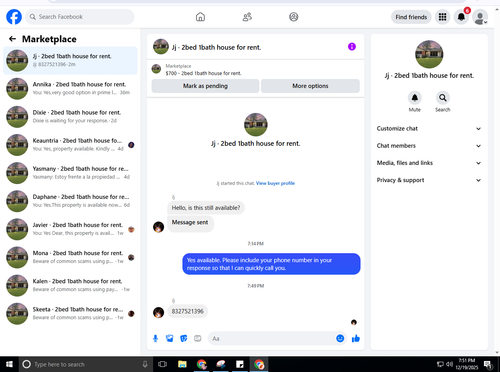Open the Facebook logo home link
This screenshot has height=372, width=500.
click(x=14, y=17)
